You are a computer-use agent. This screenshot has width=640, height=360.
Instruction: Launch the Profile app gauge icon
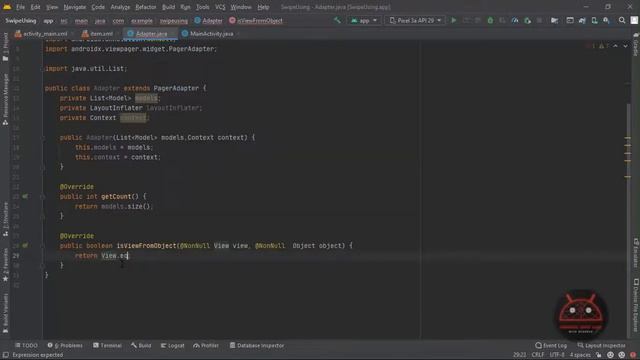[515, 20]
